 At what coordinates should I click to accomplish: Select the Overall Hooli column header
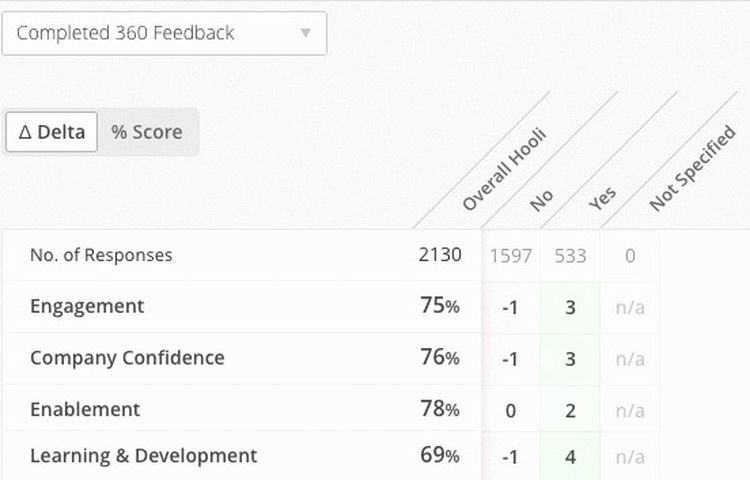505,170
